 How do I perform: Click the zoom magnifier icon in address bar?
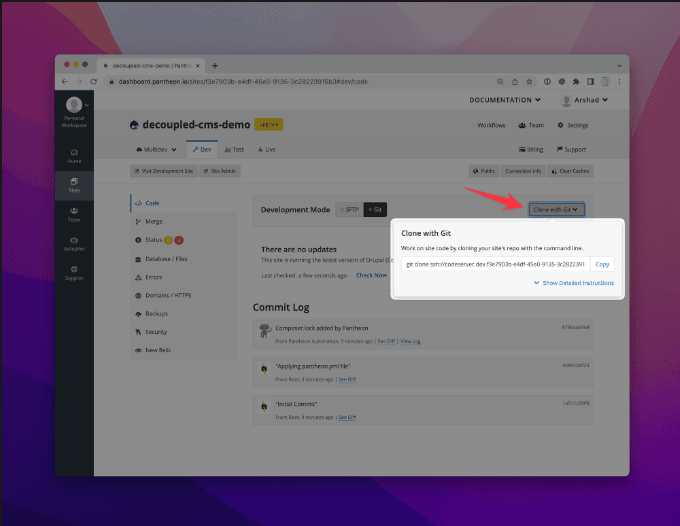[500, 82]
